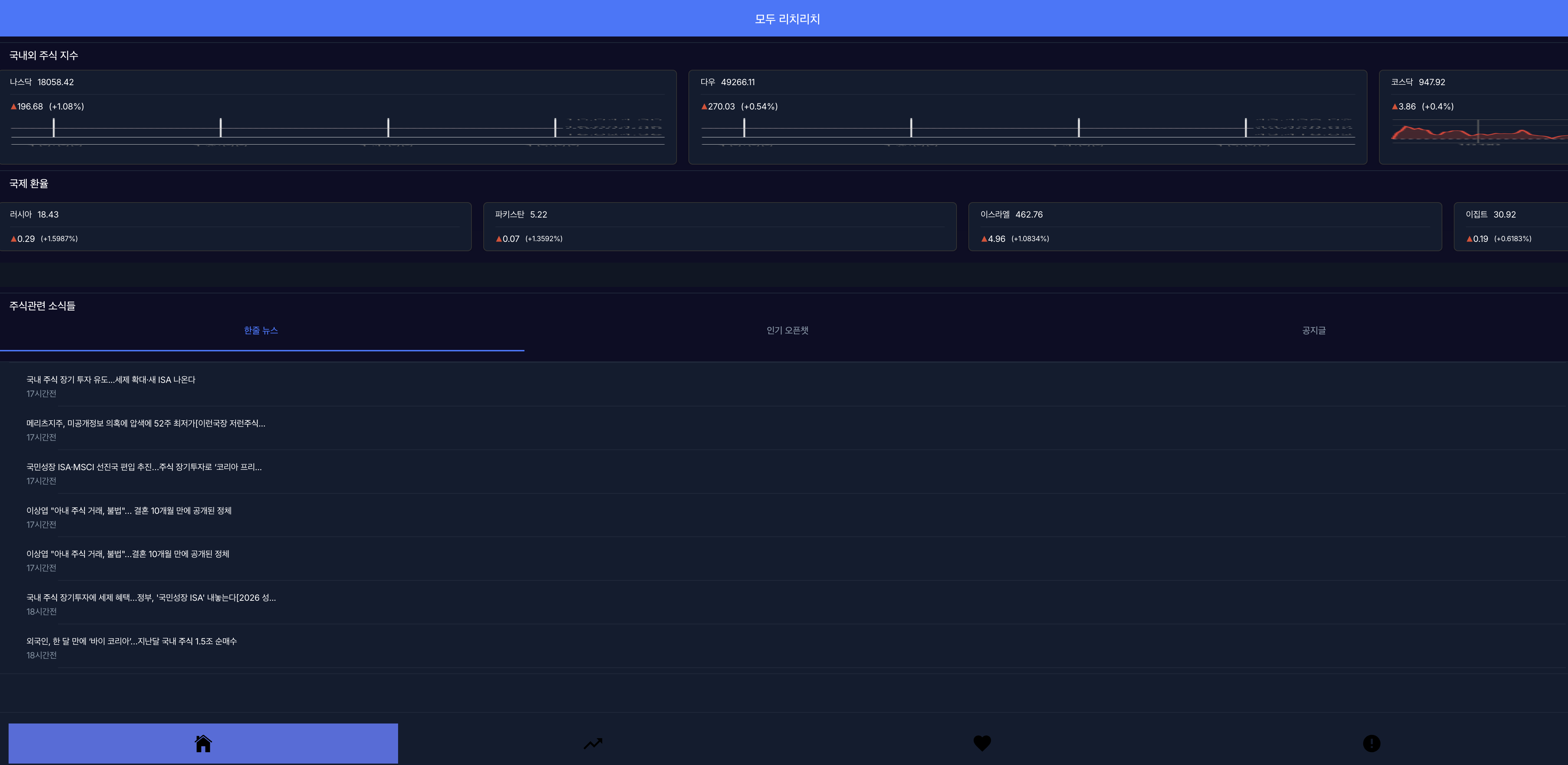1568x765 pixels.
Task: Click the 모두 리치리치 header title
Action: 787,19
